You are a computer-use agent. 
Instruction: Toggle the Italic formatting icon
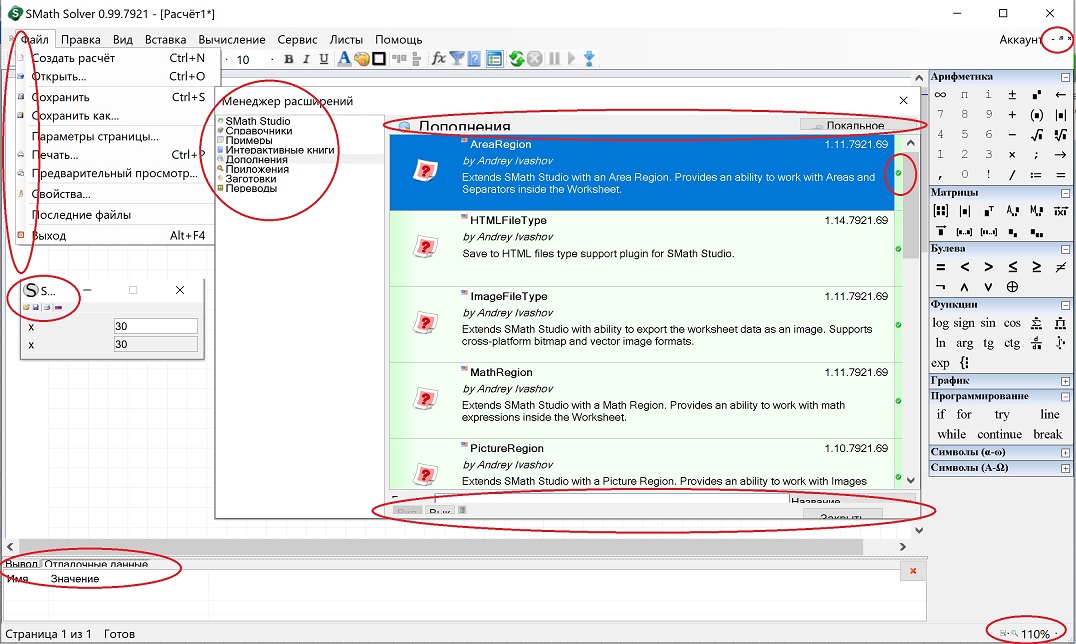tap(307, 59)
